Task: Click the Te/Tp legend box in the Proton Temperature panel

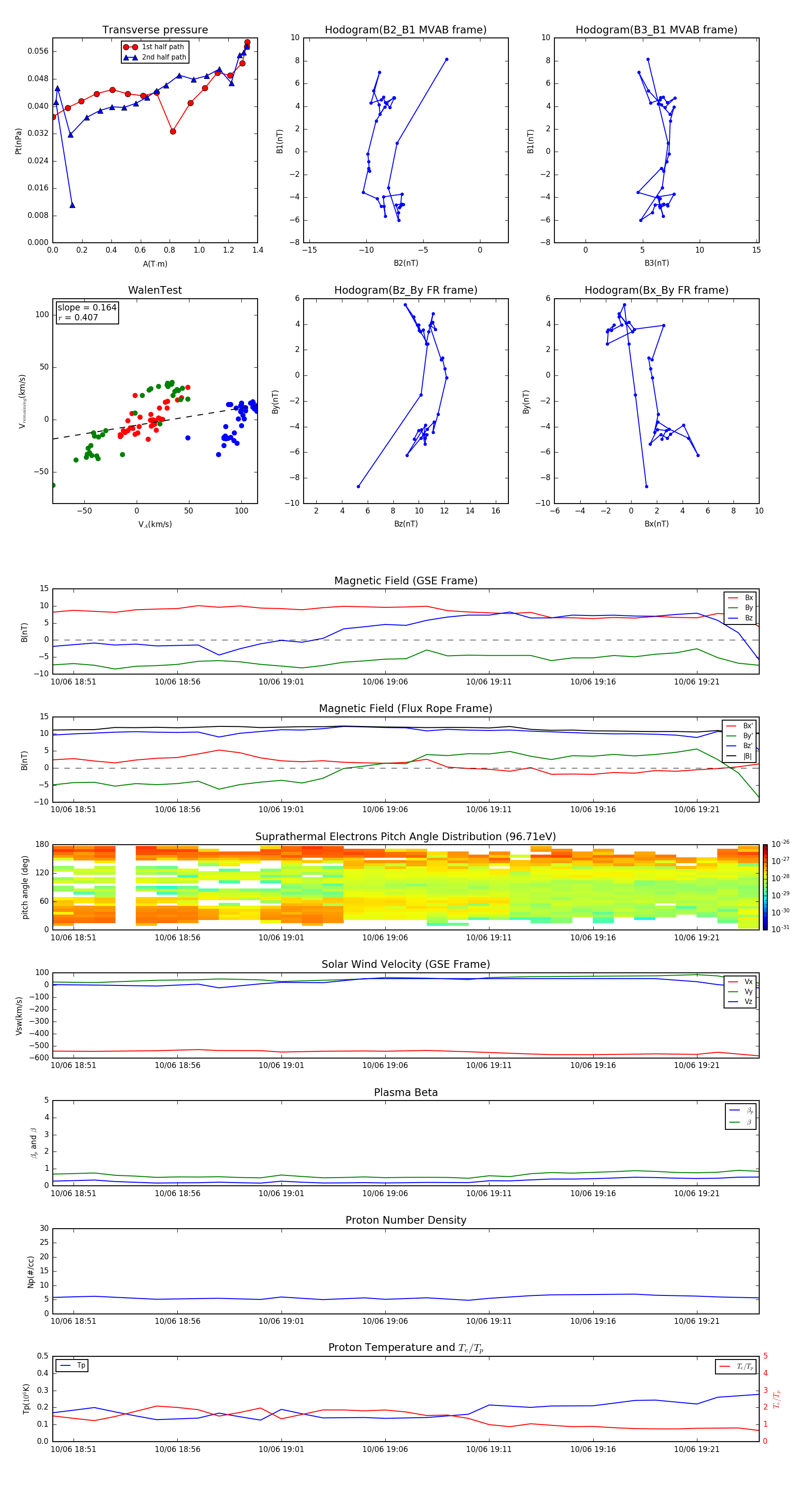Action: tap(736, 1366)
